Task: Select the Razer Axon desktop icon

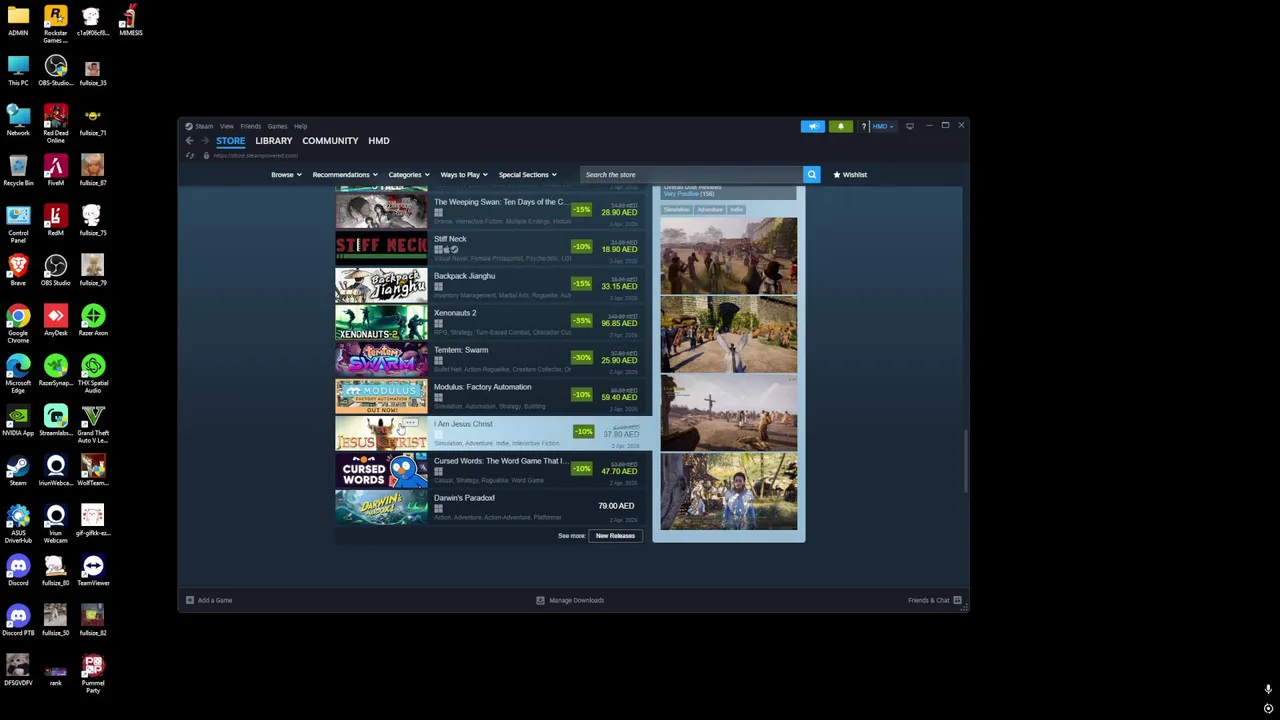Action: 93,321
